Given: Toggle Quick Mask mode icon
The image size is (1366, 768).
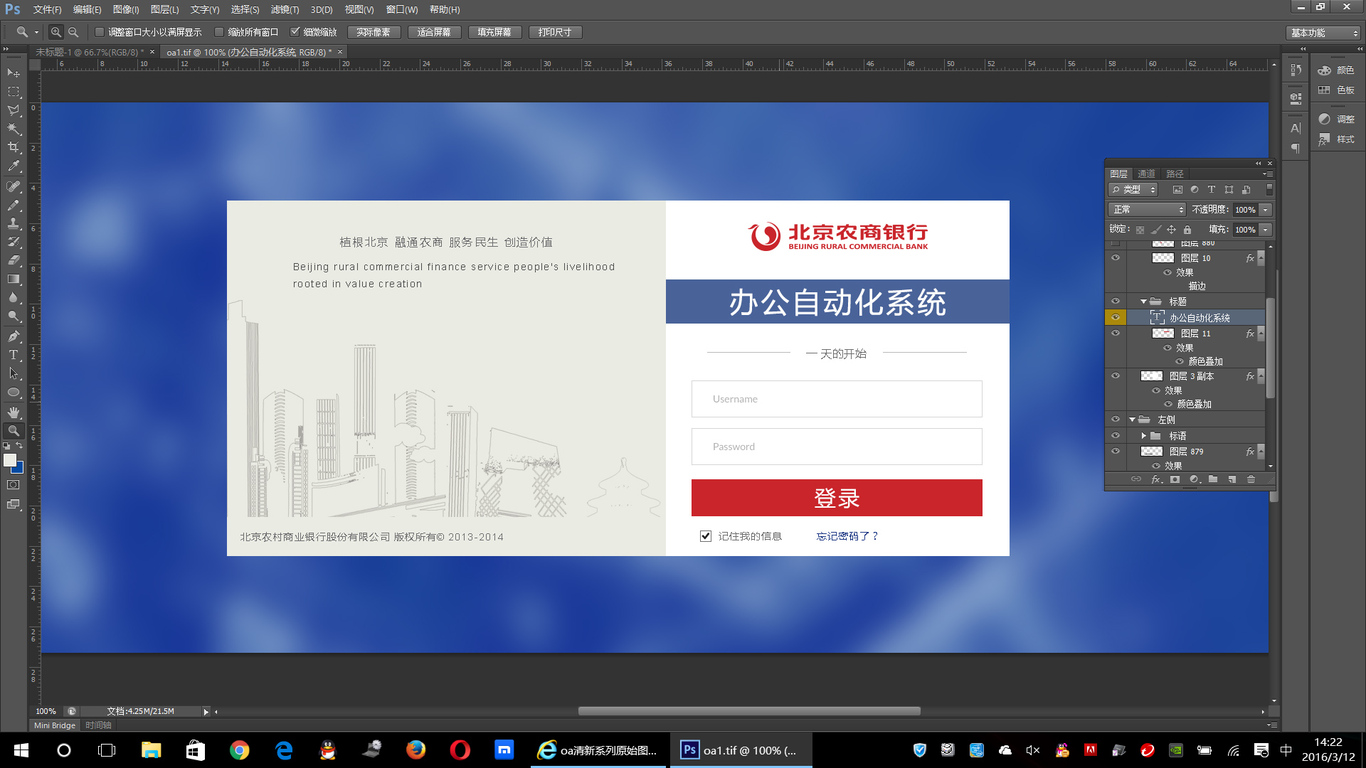Looking at the screenshot, I should [13, 485].
